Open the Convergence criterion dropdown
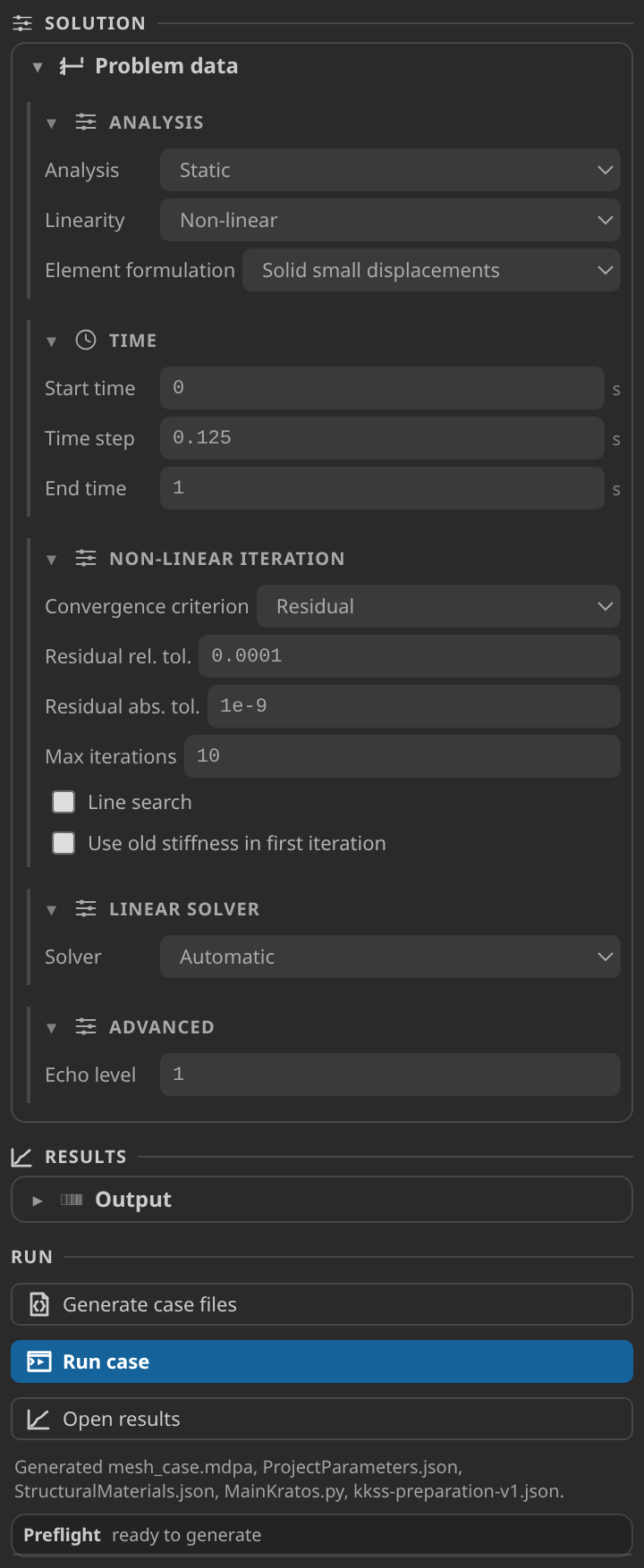The width and height of the screenshot is (644, 1568). coord(438,606)
